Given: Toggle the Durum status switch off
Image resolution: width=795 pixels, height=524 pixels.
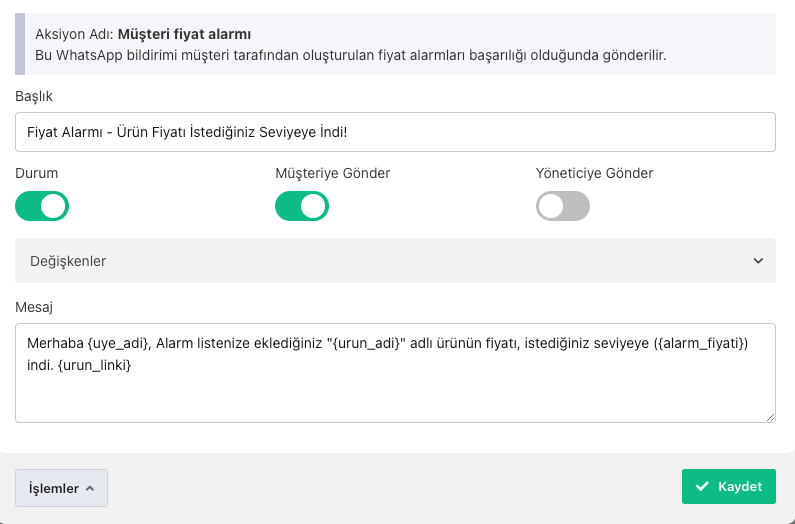Looking at the screenshot, I should click(x=42, y=206).
